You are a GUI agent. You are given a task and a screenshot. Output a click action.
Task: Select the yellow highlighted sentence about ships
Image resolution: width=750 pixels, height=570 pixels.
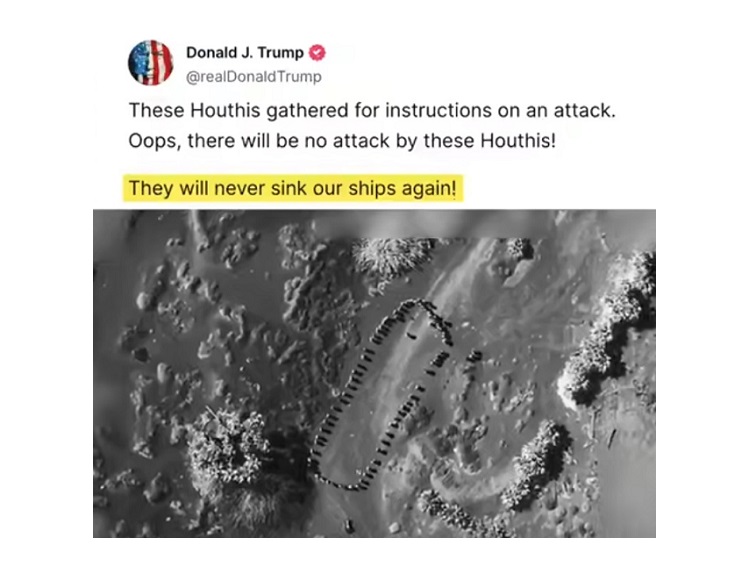pyautogui.click(x=293, y=188)
